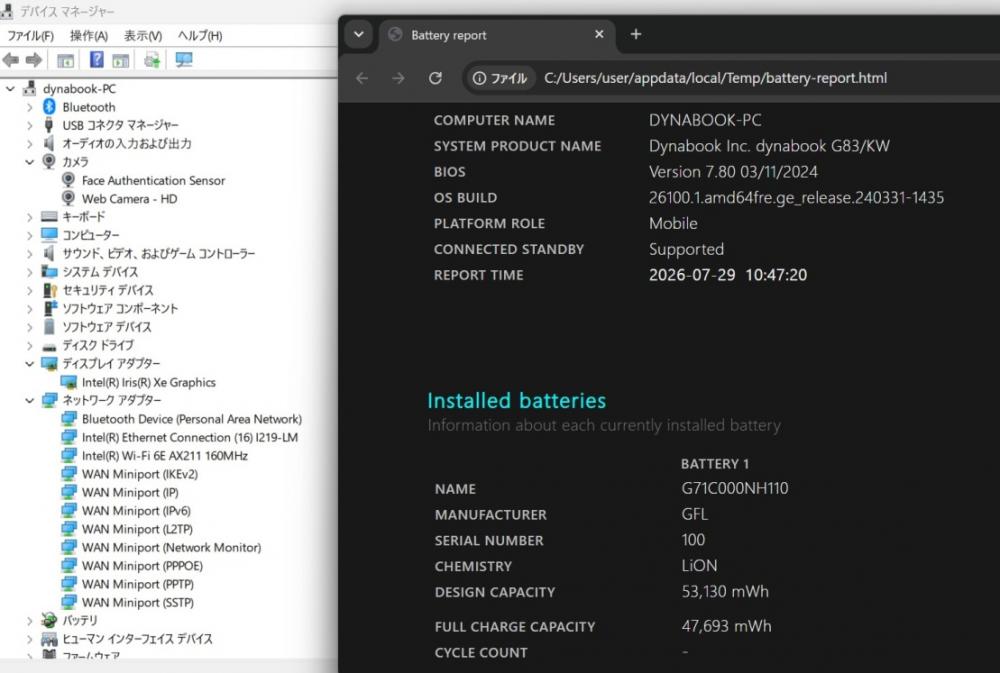Click the OS build value 26100.1.amd64fre.ge_release
Screen dimensions: 1000x673
797,198
